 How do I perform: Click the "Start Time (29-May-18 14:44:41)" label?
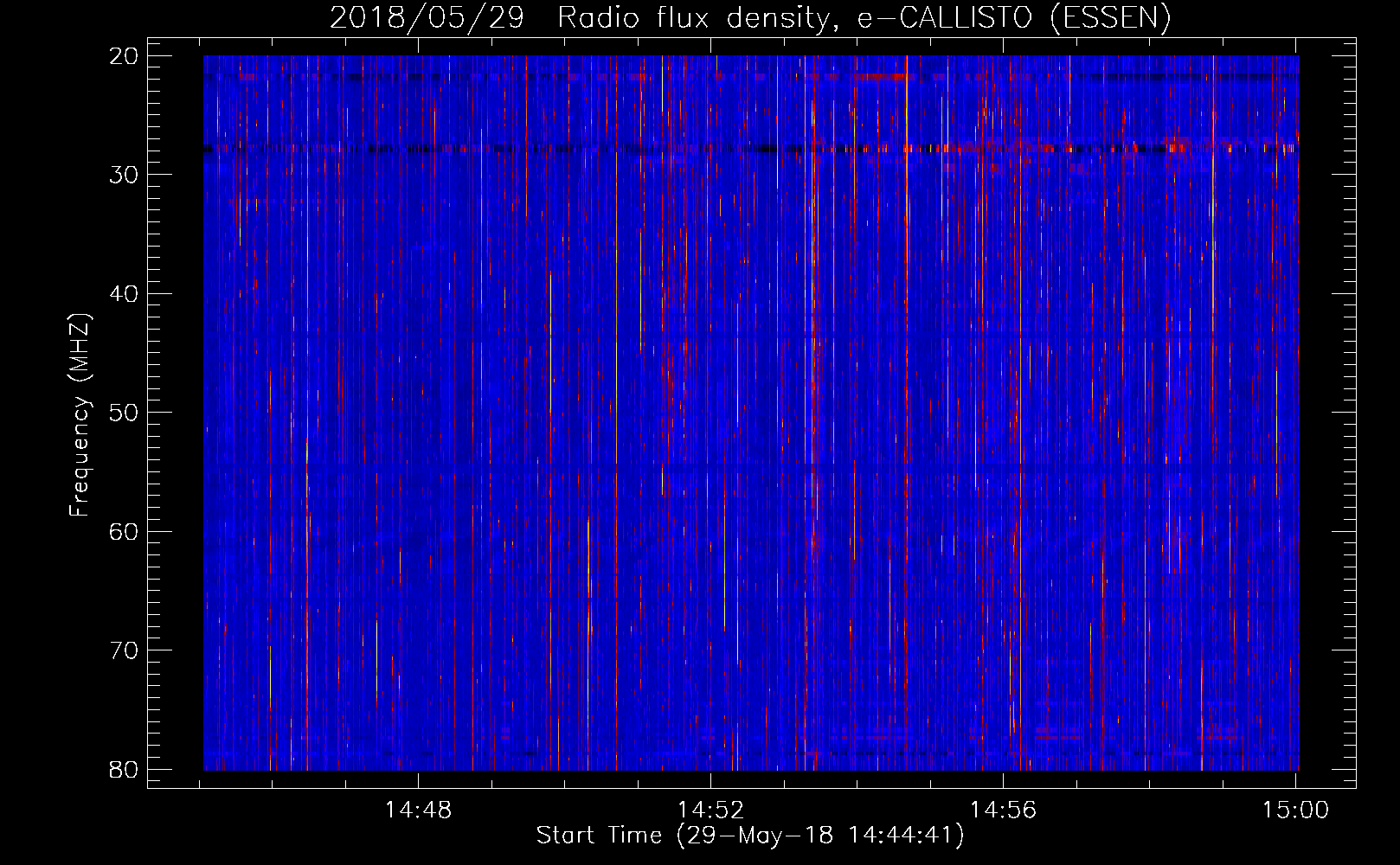(x=750, y=835)
